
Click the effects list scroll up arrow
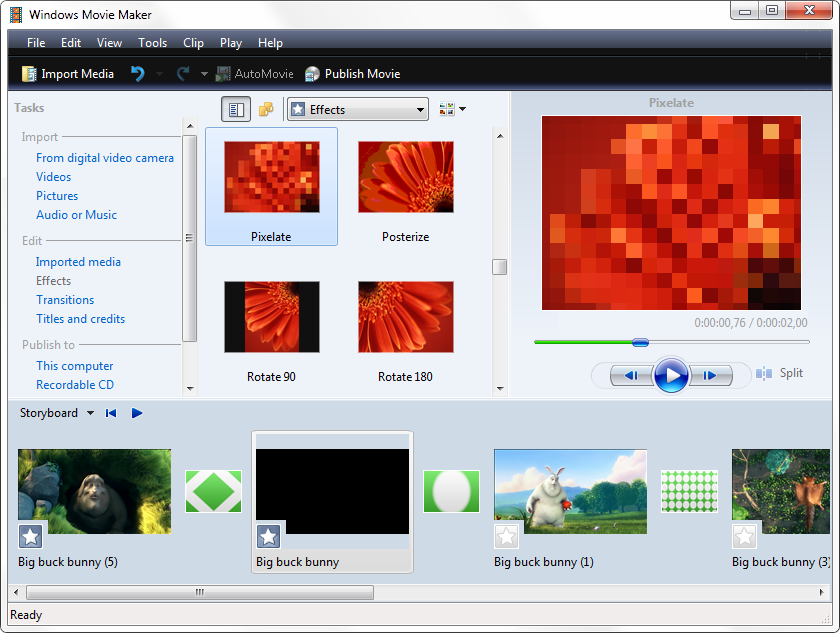tap(500, 136)
